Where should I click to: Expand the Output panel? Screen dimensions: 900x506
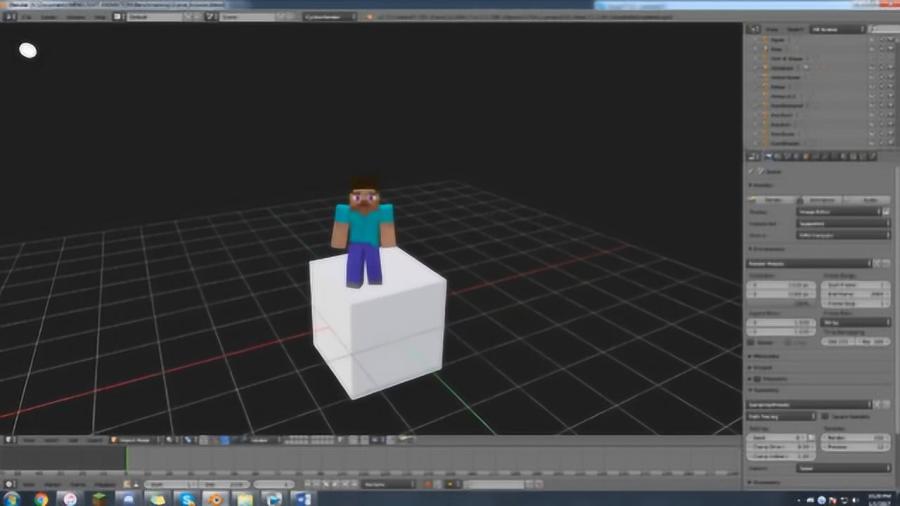(x=761, y=367)
